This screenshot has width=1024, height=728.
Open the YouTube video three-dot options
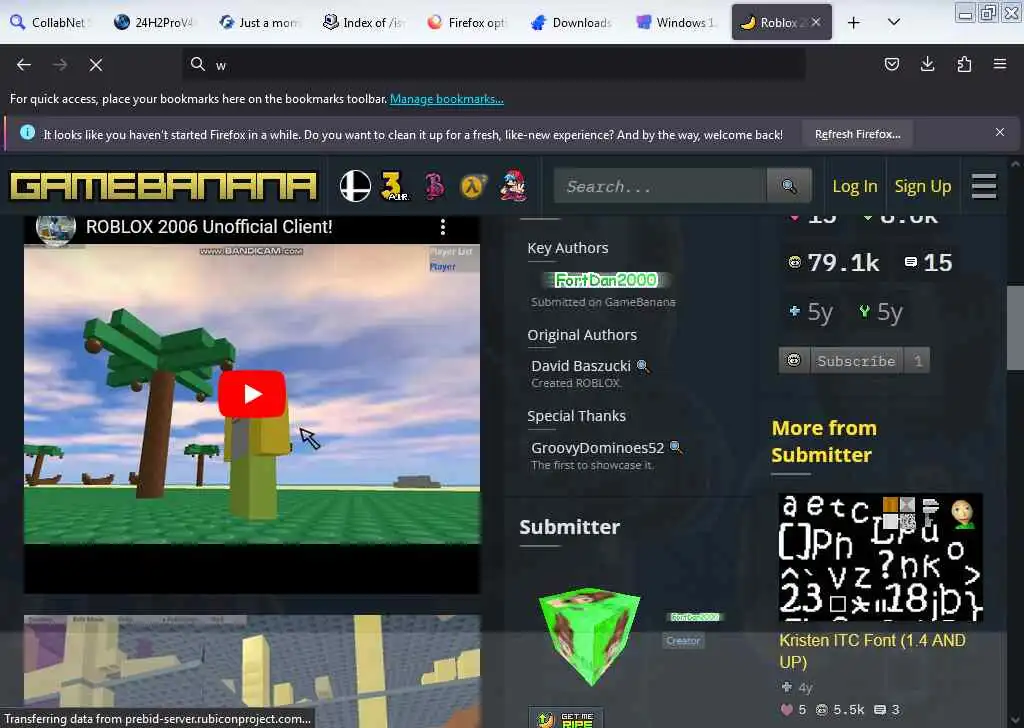click(x=443, y=227)
